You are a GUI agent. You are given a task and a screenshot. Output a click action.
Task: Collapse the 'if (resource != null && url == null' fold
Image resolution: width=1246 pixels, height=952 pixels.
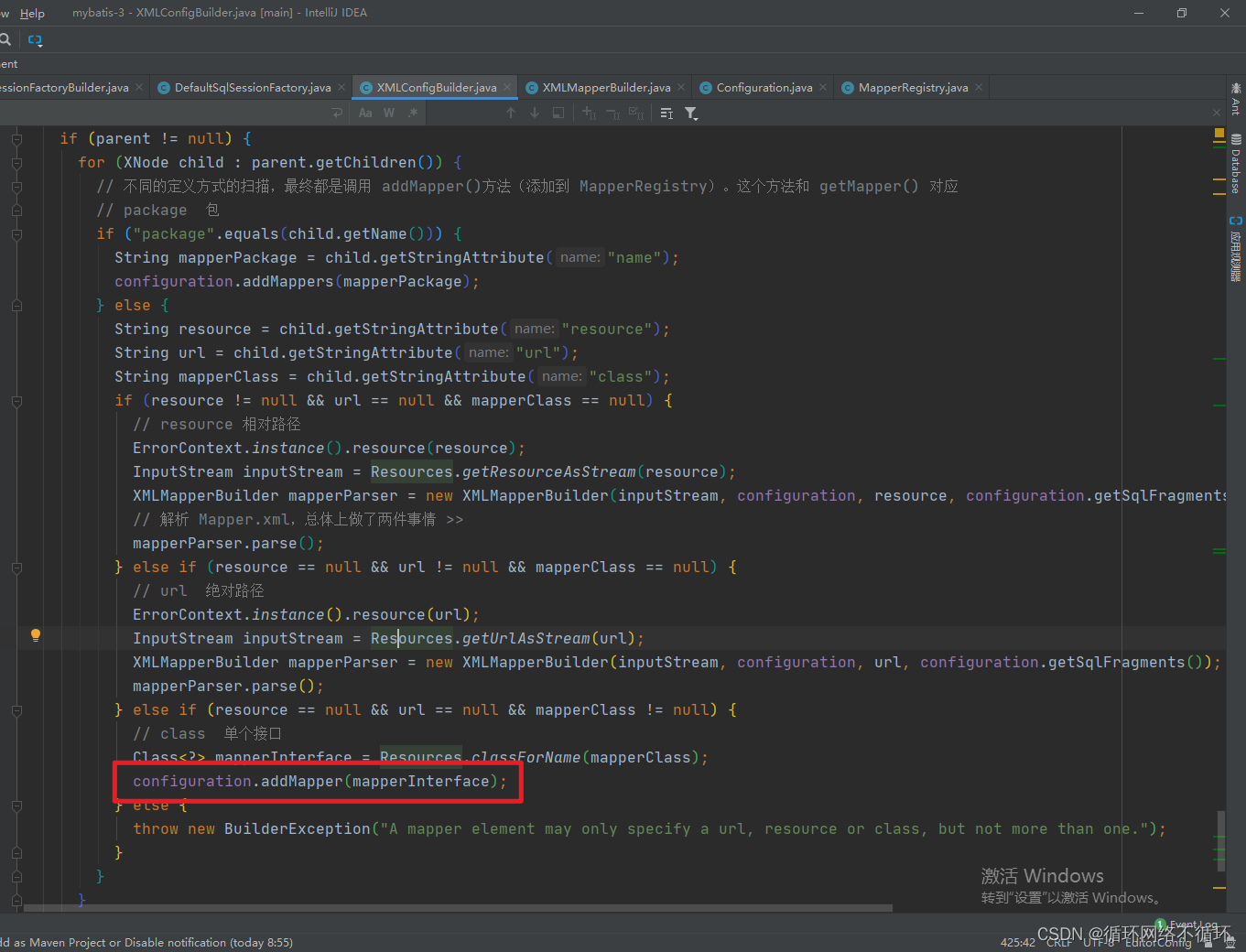pos(16,401)
